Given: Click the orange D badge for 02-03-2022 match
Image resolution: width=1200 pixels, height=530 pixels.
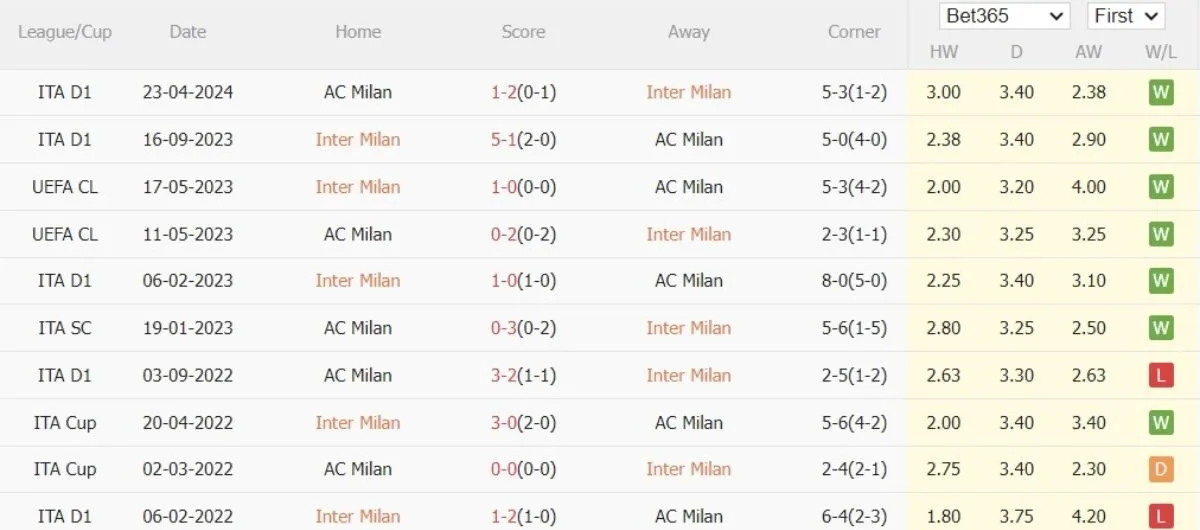Looking at the screenshot, I should pyautogui.click(x=1160, y=470).
